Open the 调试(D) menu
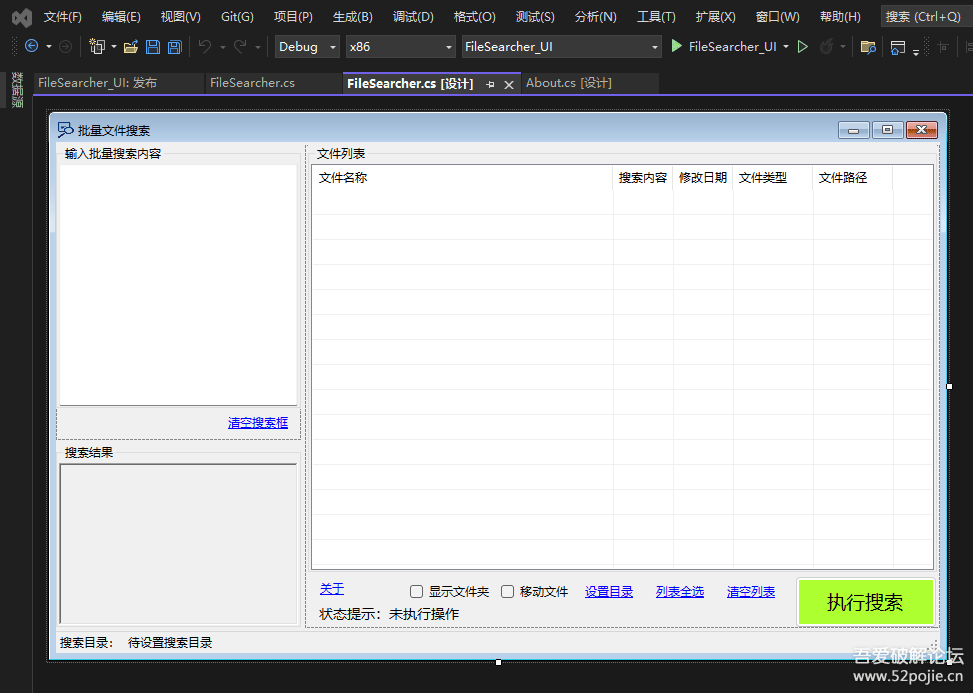973x693 pixels. point(413,15)
